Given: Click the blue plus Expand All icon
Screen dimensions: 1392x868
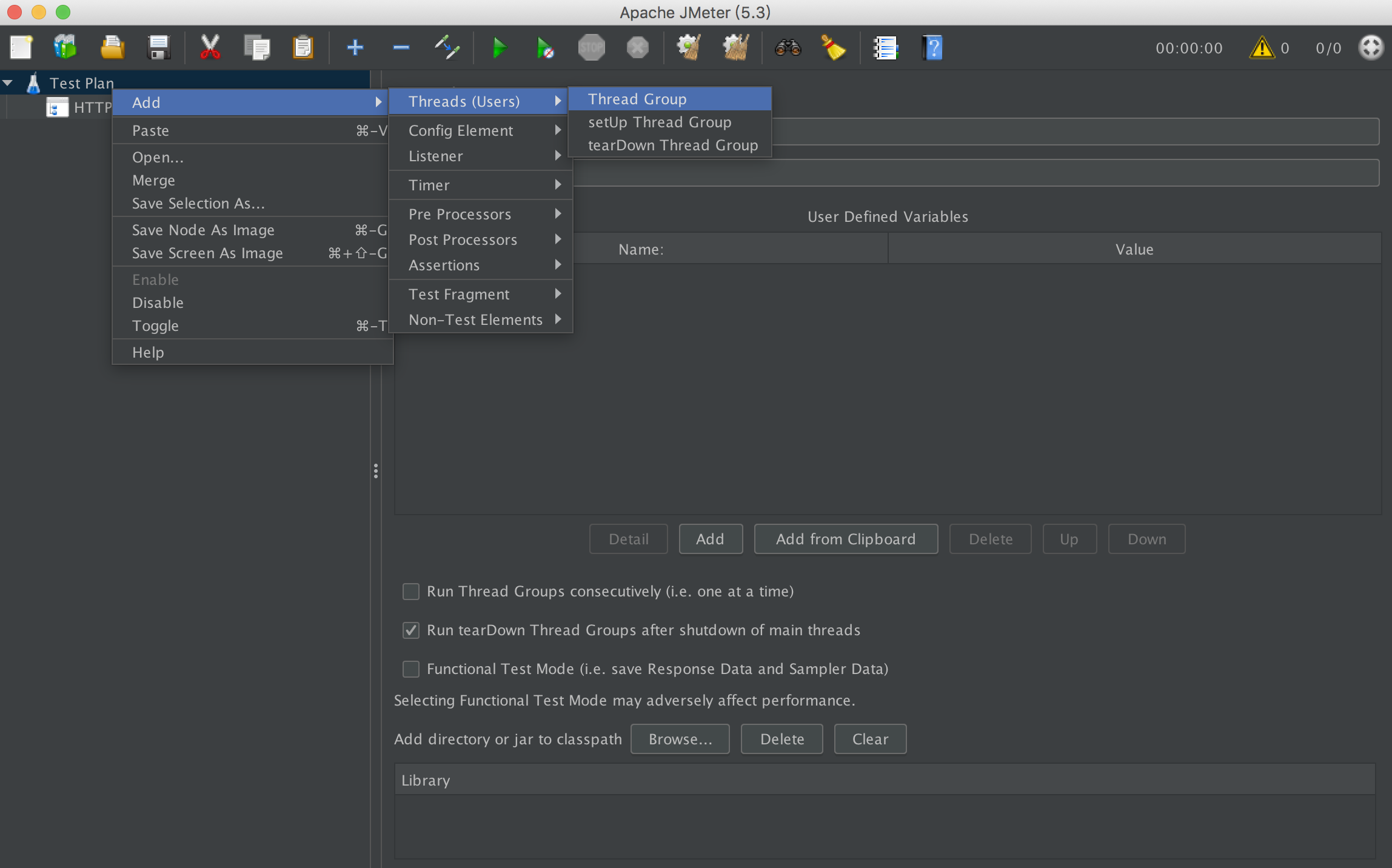Looking at the screenshot, I should (x=355, y=48).
